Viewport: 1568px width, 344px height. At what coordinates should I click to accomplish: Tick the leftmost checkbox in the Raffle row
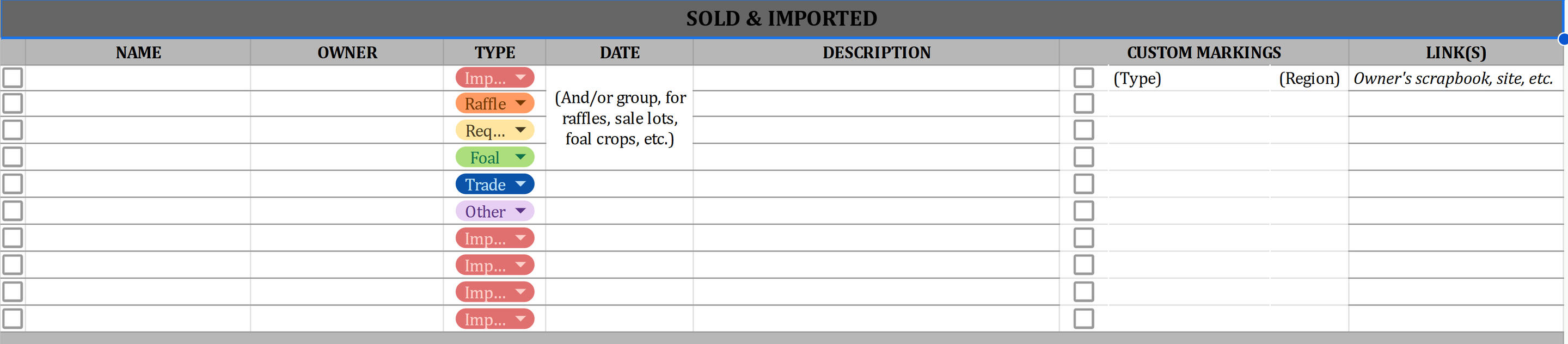pos(13,103)
